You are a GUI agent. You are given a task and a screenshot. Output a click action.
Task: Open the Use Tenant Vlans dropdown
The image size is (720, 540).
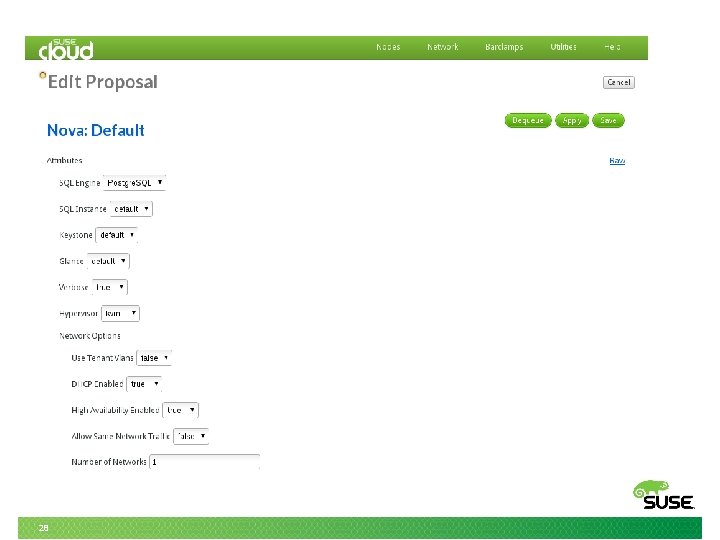(154, 358)
